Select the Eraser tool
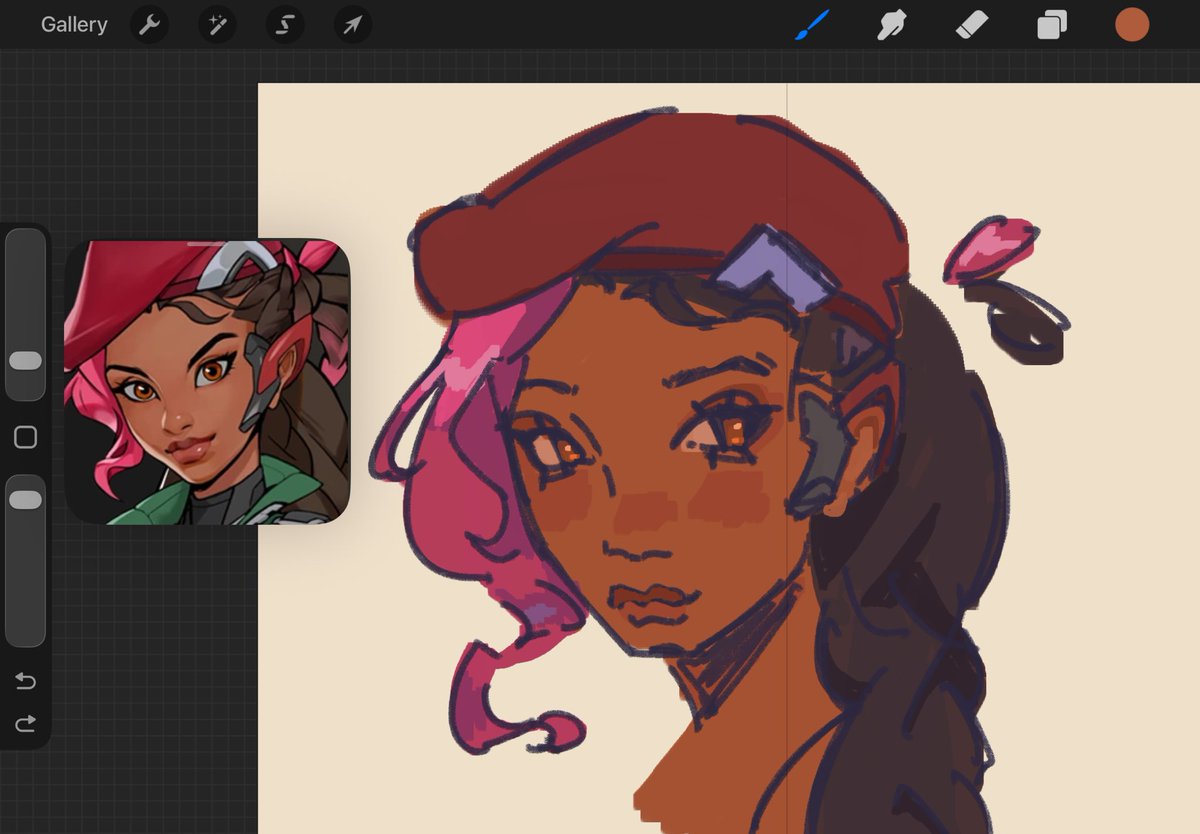The height and width of the screenshot is (834, 1200). [972, 25]
